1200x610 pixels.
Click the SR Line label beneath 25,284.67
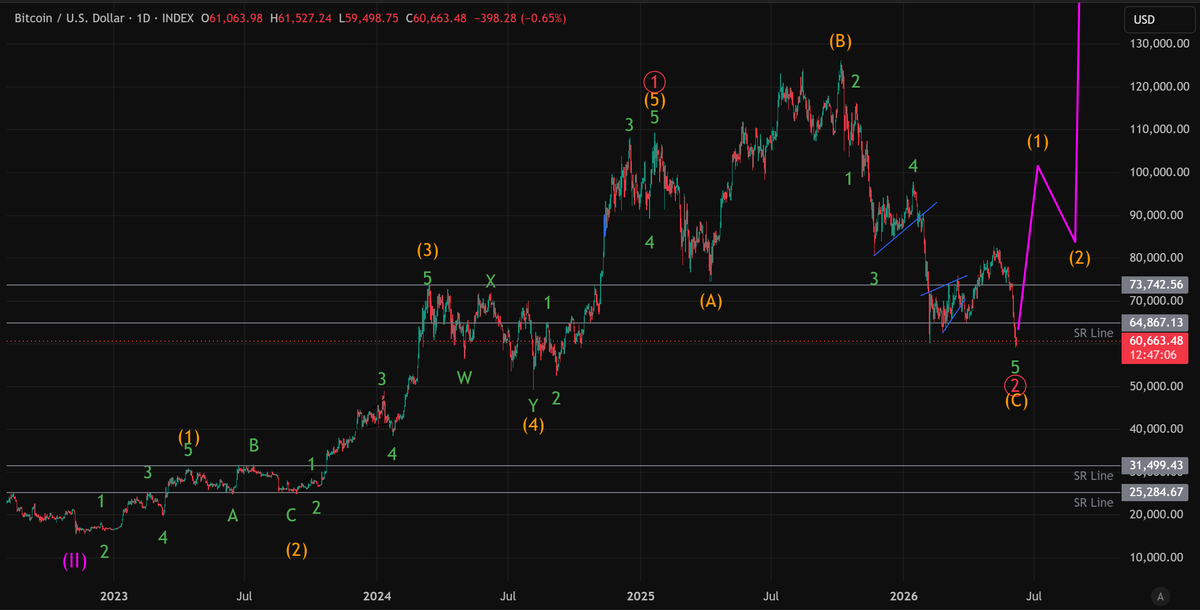pyautogui.click(x=1093, y=502)
